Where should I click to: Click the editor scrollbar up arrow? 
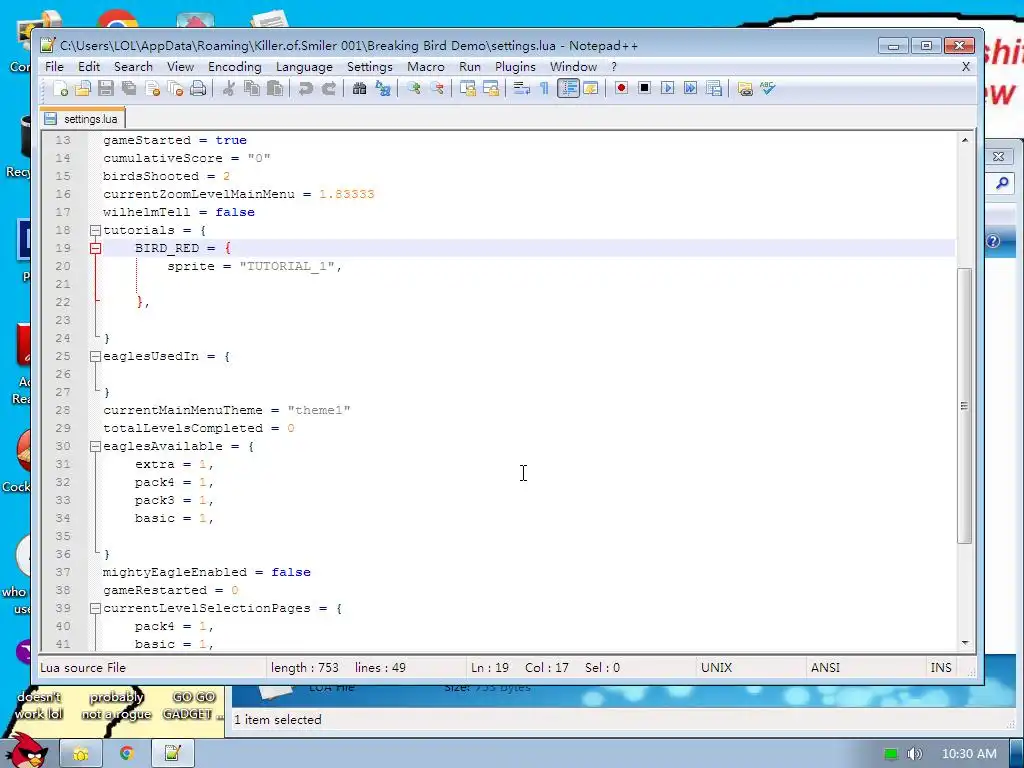(x=965, y=140)
